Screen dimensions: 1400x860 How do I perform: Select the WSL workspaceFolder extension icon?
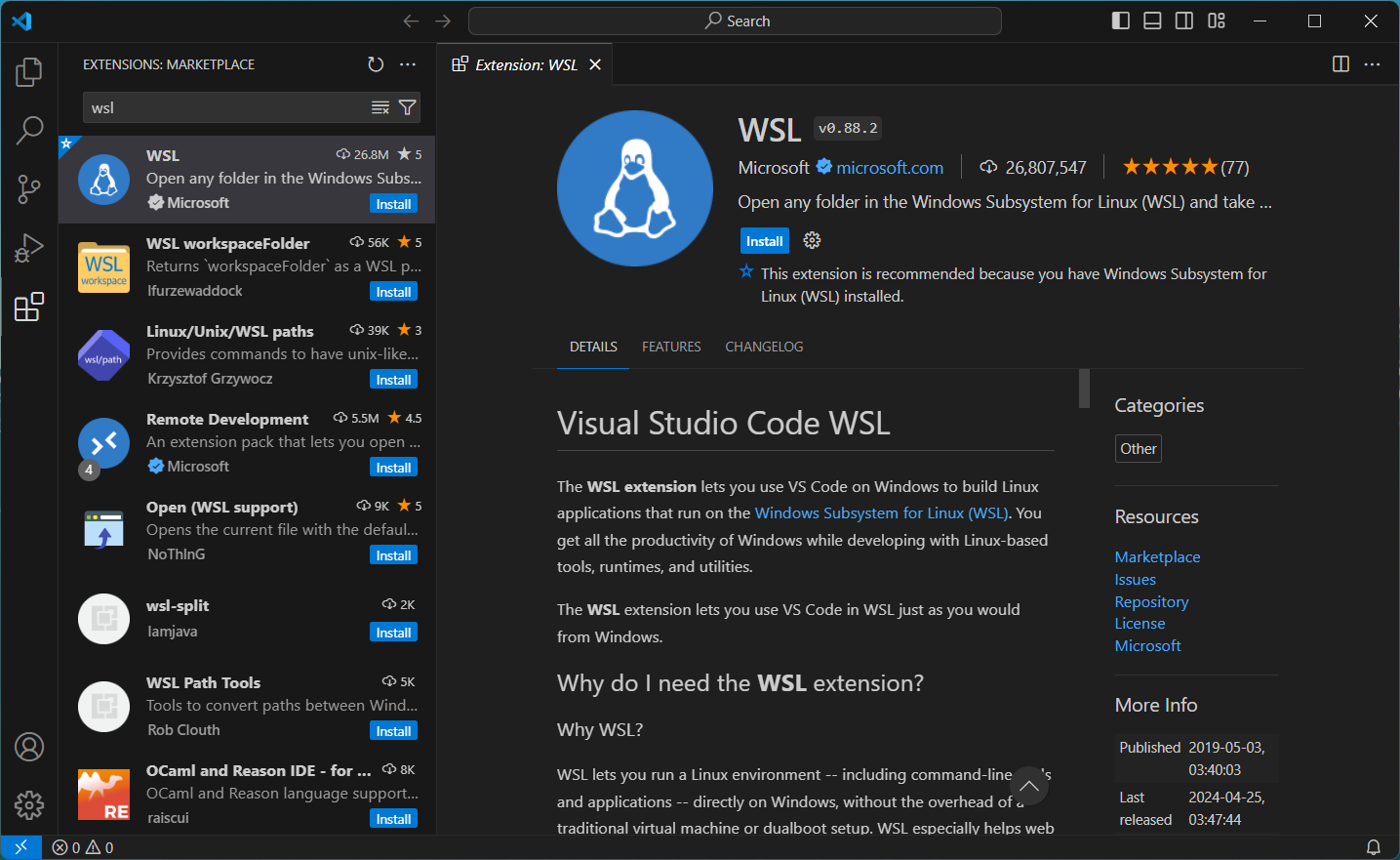click(x=103, y=267)
